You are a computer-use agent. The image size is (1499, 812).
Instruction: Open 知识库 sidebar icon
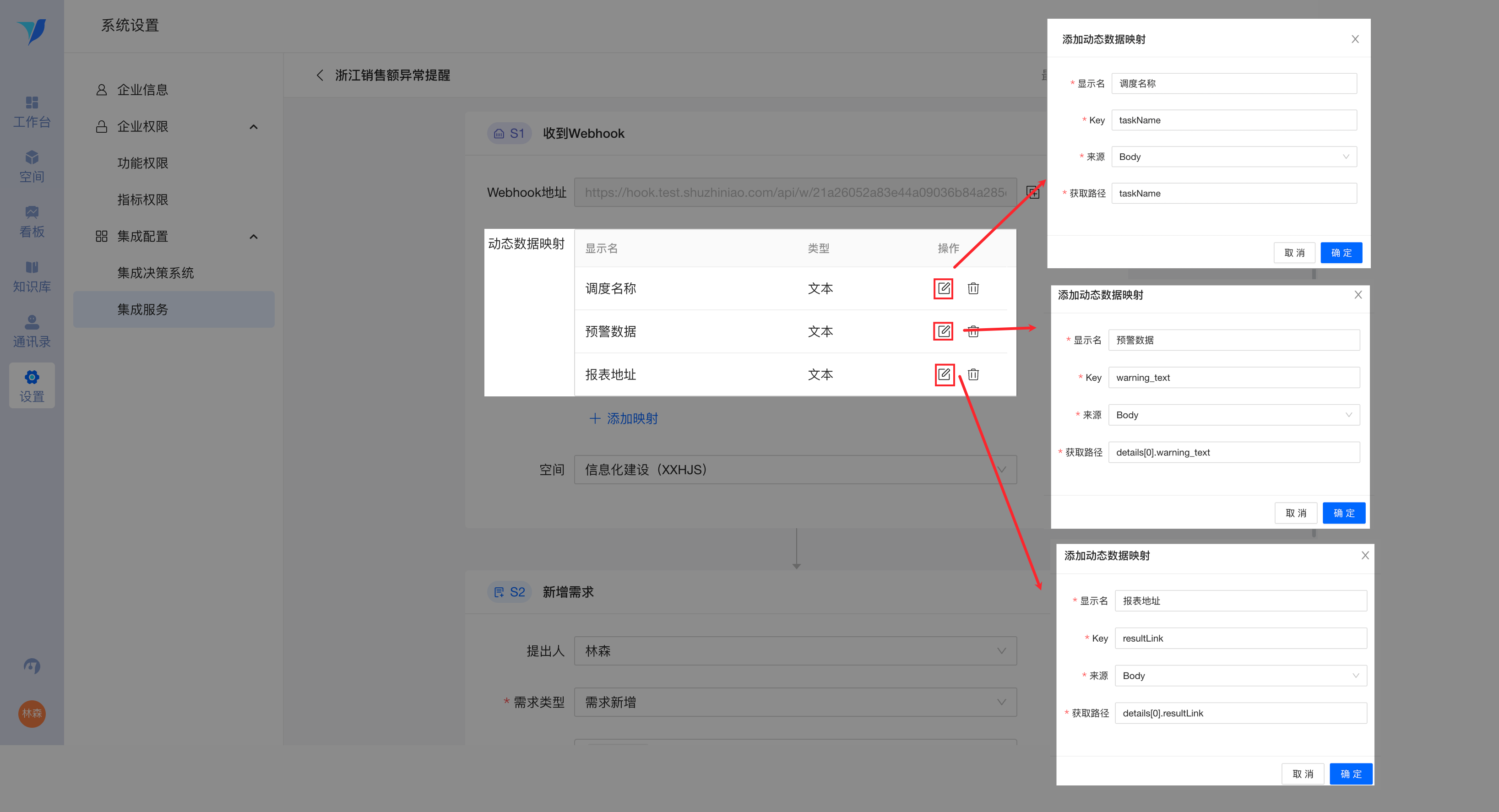[32, 276]
